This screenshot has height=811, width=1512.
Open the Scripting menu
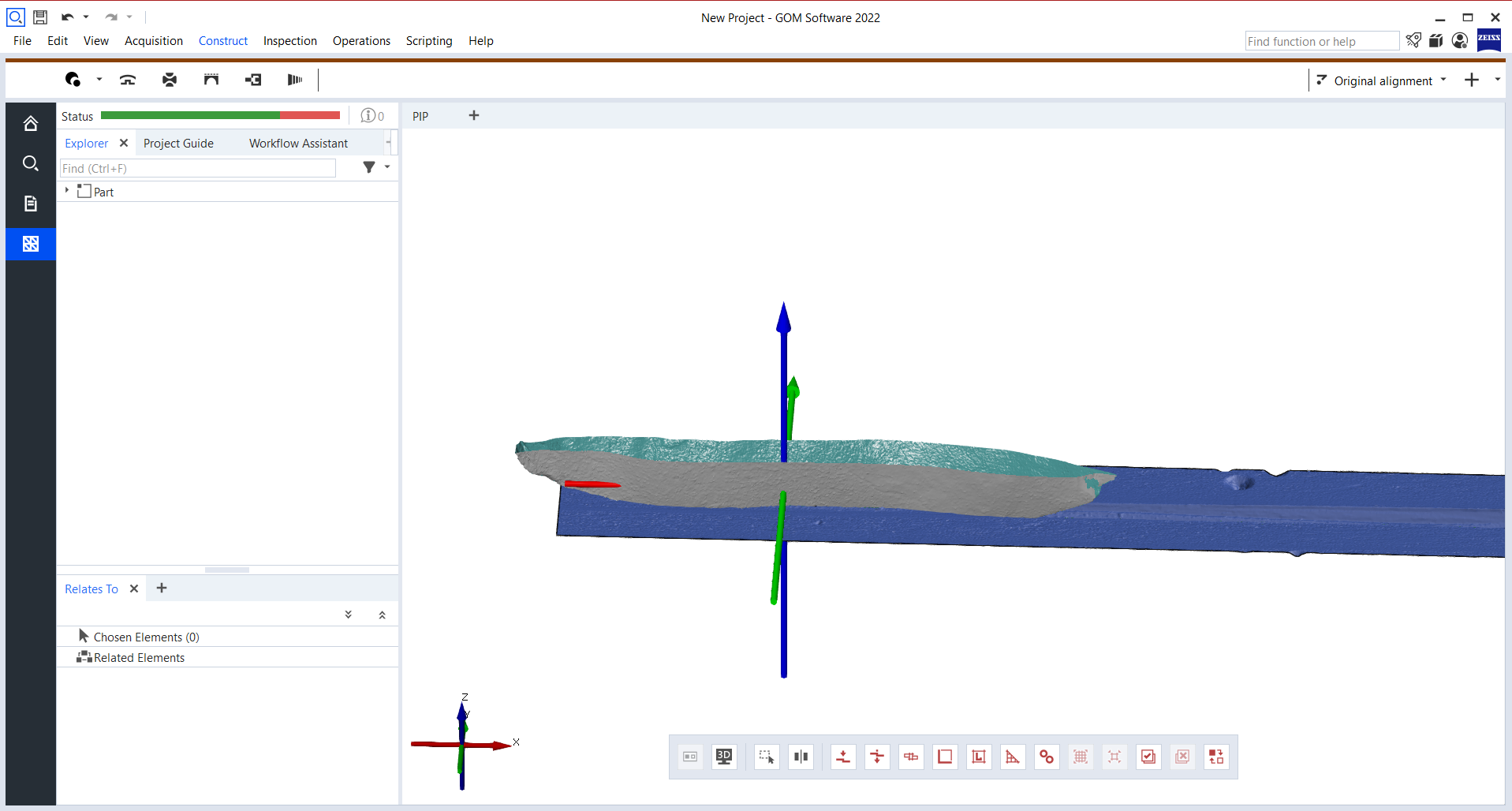click(x=429, y=41)
